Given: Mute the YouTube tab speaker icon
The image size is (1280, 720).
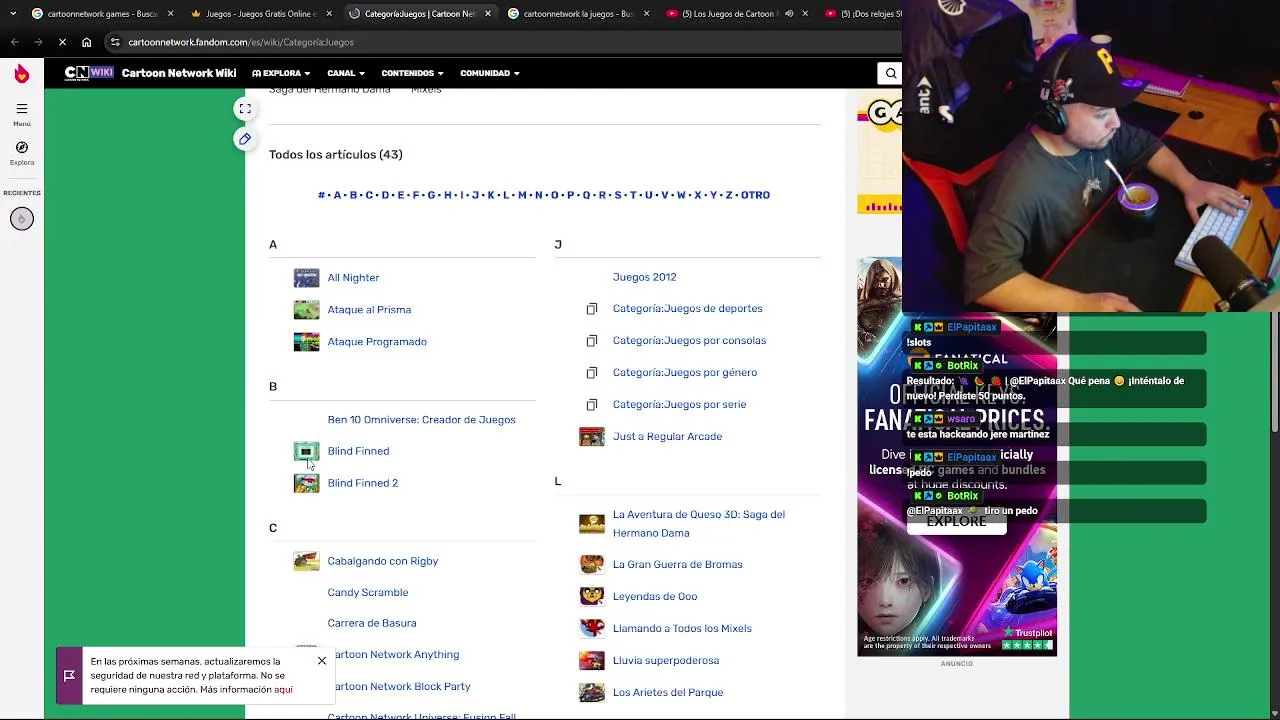Looking at the screenshot, I should 789,14.
